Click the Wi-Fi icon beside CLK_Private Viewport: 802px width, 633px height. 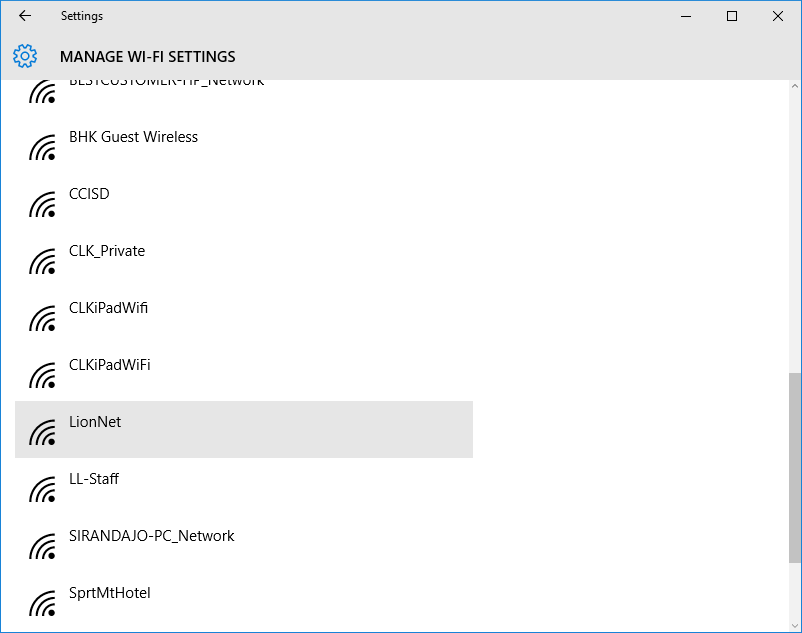(42, 261)
